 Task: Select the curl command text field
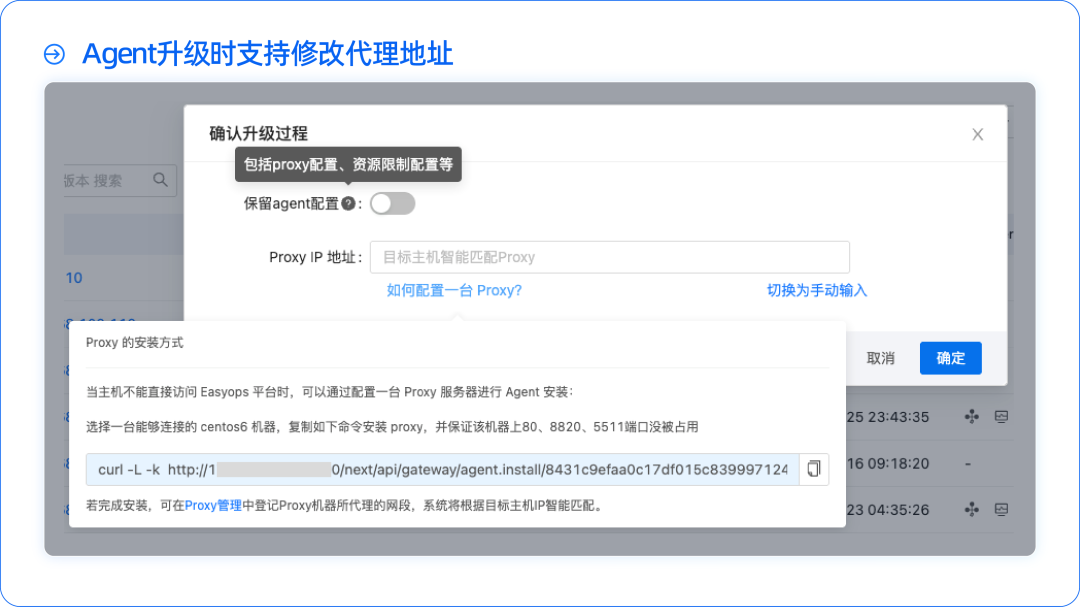coord(440,468)
